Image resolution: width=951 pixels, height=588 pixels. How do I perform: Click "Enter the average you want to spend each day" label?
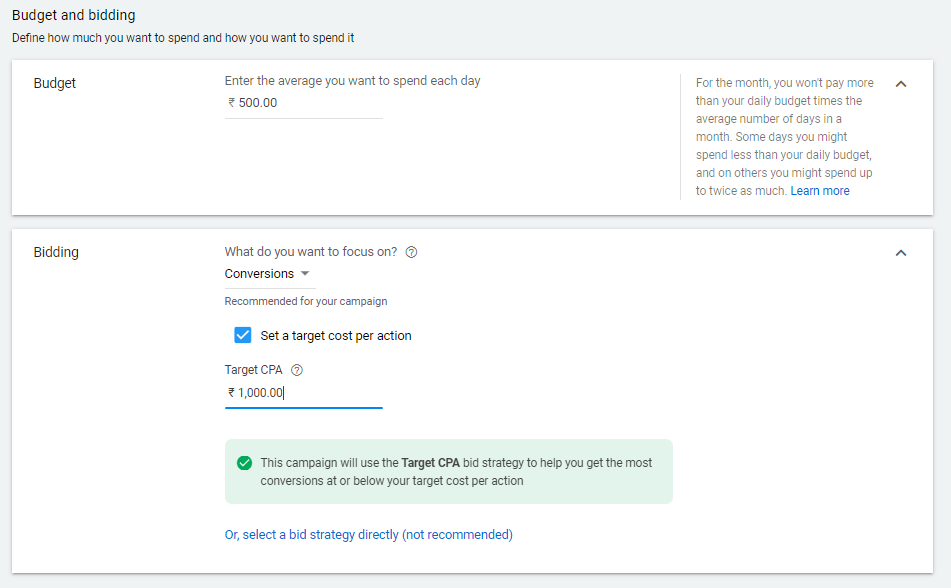352,81
